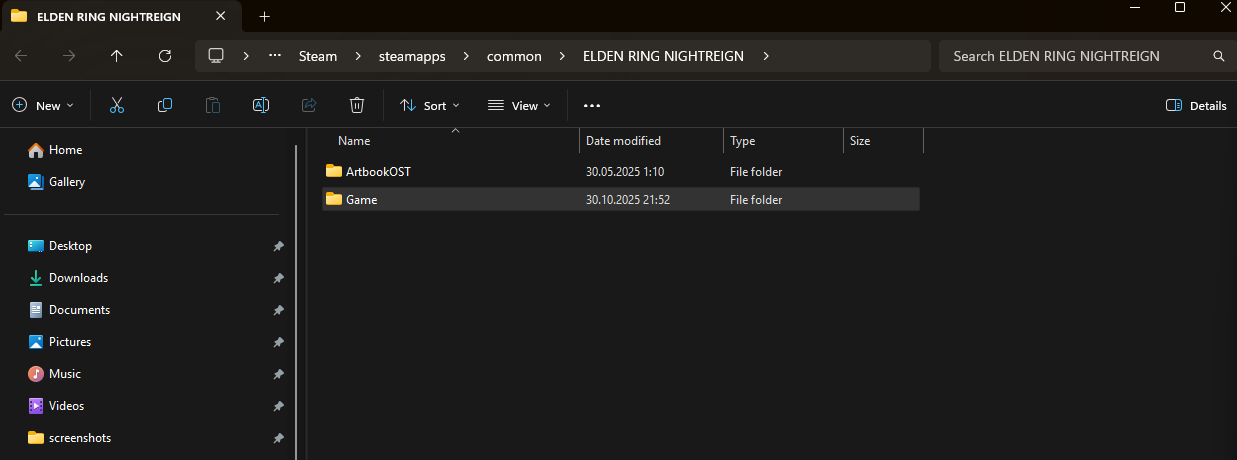Click the Cut scissors icon
The image size is (1237, 460).
[x=117, y=105]
